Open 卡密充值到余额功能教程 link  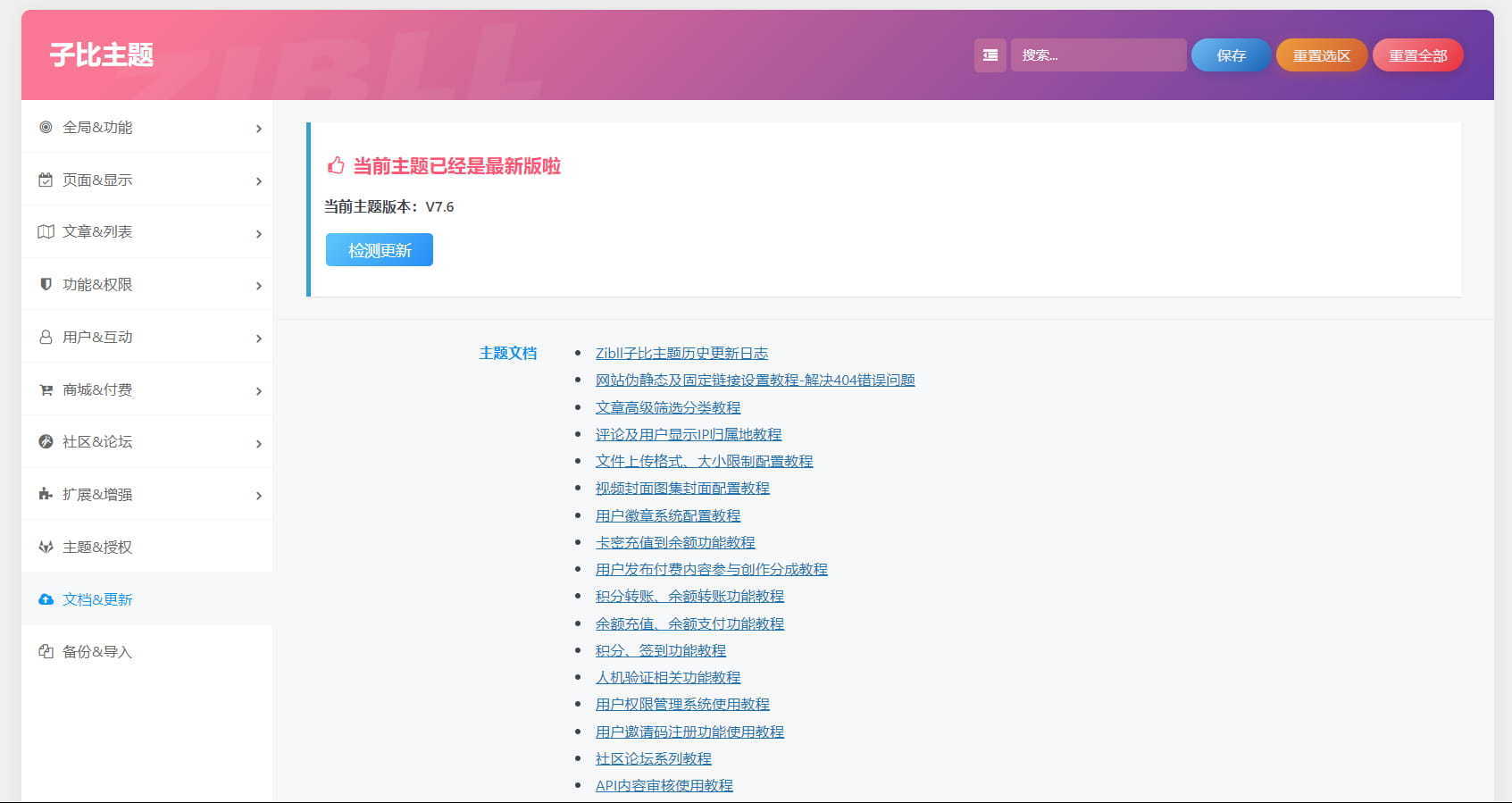(x=675, y=542)
